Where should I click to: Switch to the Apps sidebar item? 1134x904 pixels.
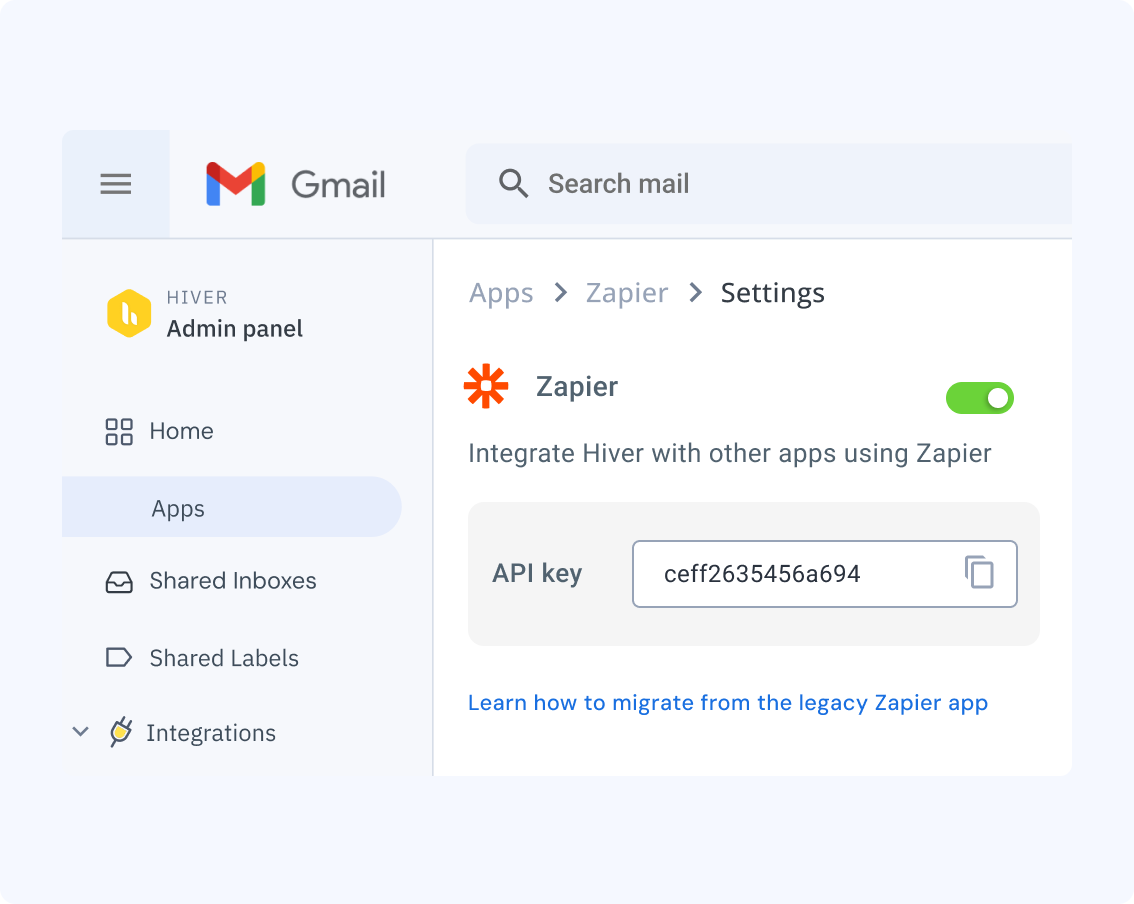pyautogui.click(x=178, y=508)
